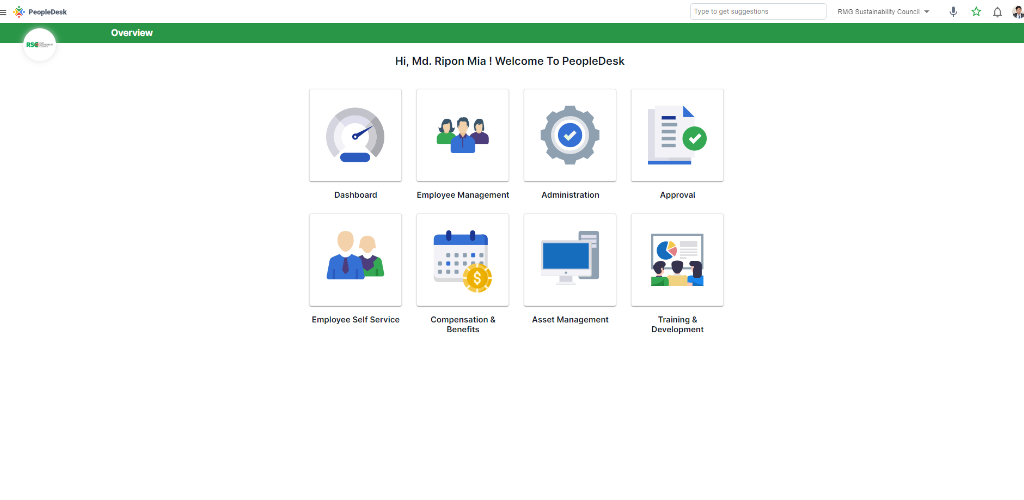Open the Asset Management computer tile
This screenshot has height=500, width=1024.
pyautogui.click(x=569, y=260)
